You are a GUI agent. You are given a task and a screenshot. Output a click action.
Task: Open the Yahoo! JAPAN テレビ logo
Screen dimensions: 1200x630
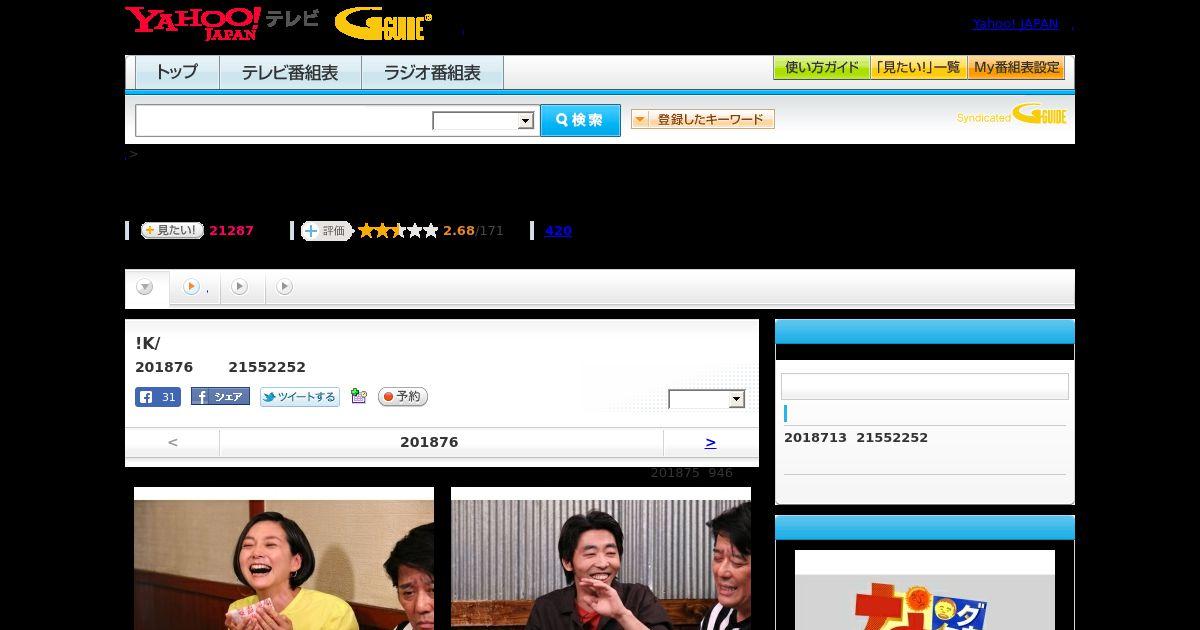tap(222, 23)
